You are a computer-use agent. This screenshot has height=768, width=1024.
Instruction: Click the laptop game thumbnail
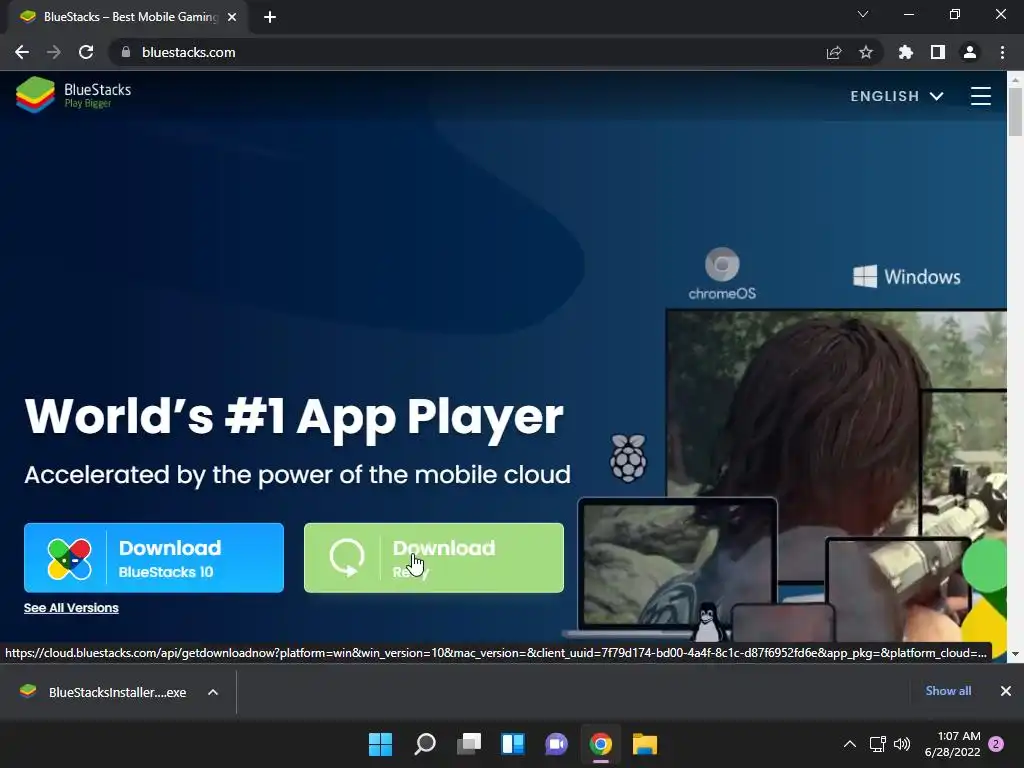678,566
